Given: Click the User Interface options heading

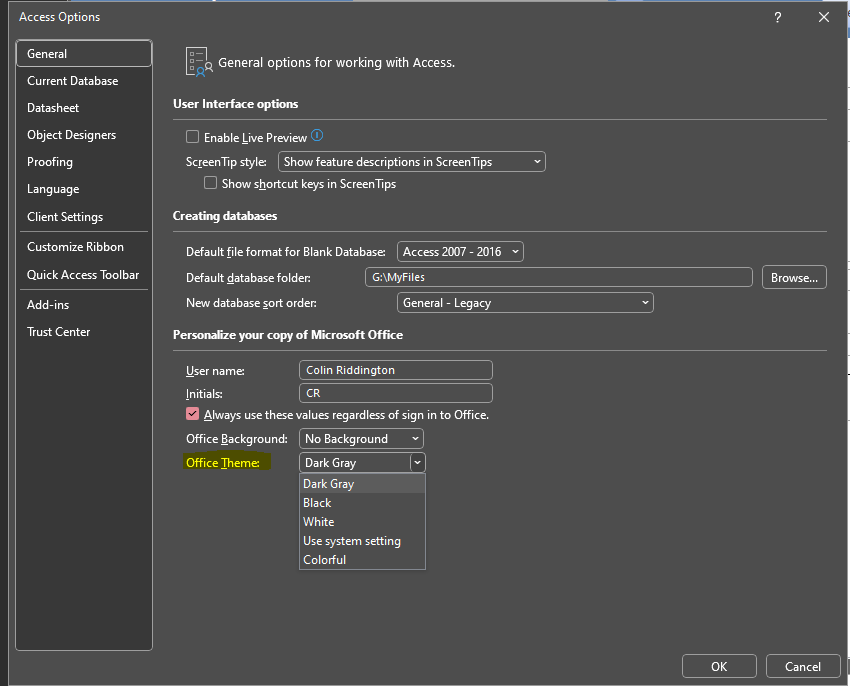Looking at the screenshot, I should tap(236, 104).
